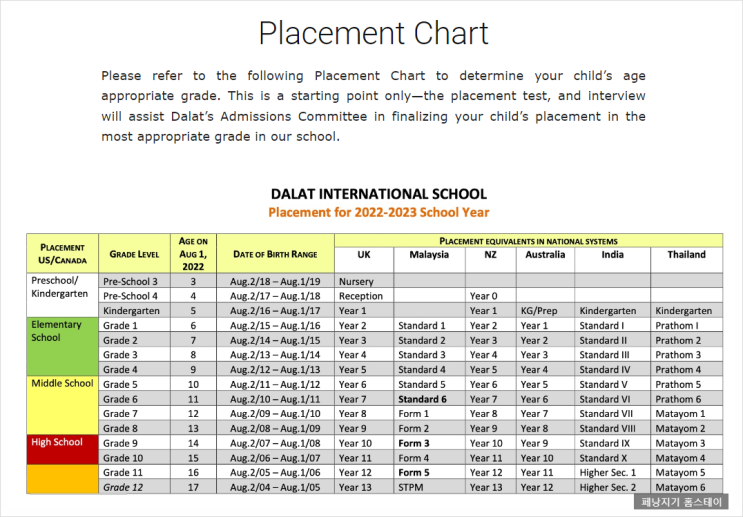Viewport: 743px width, 517px height.
Task: Click age 17 in the Grade 12 row
Action: point(193,487)
